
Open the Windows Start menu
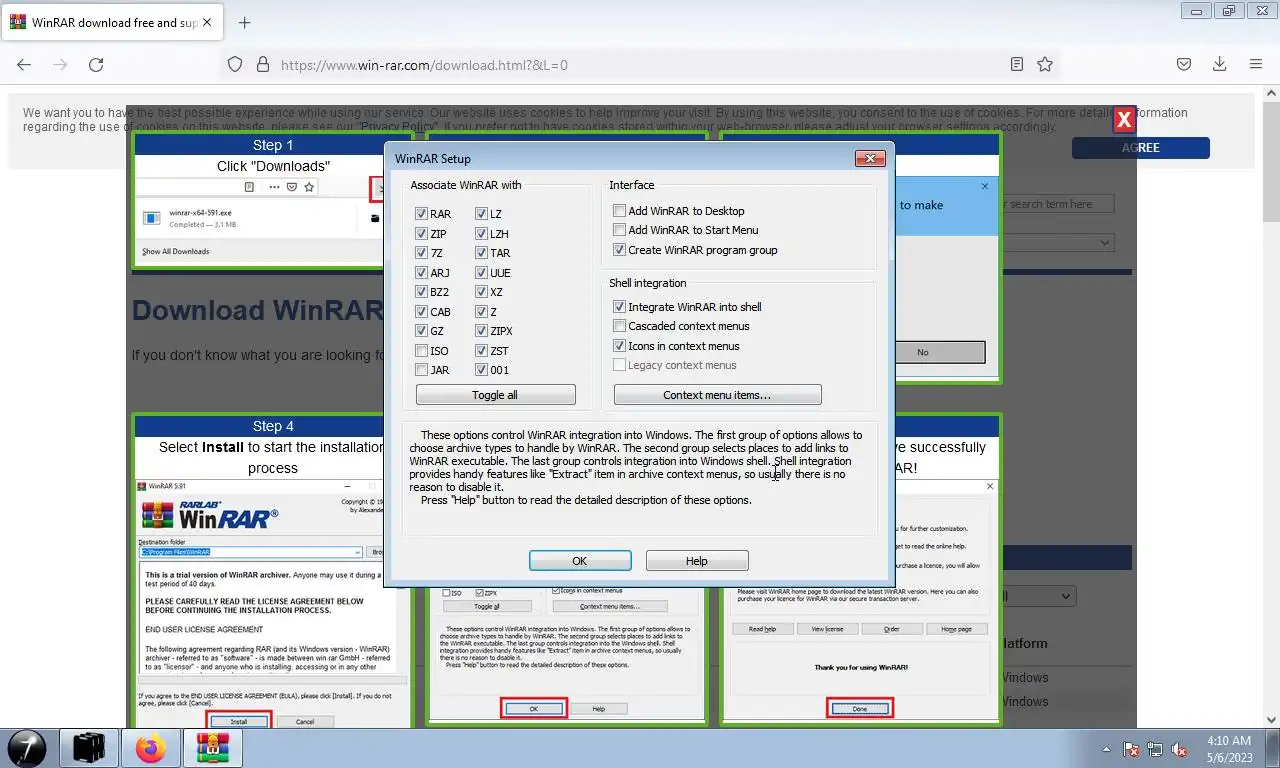click(x=25, y=748)
